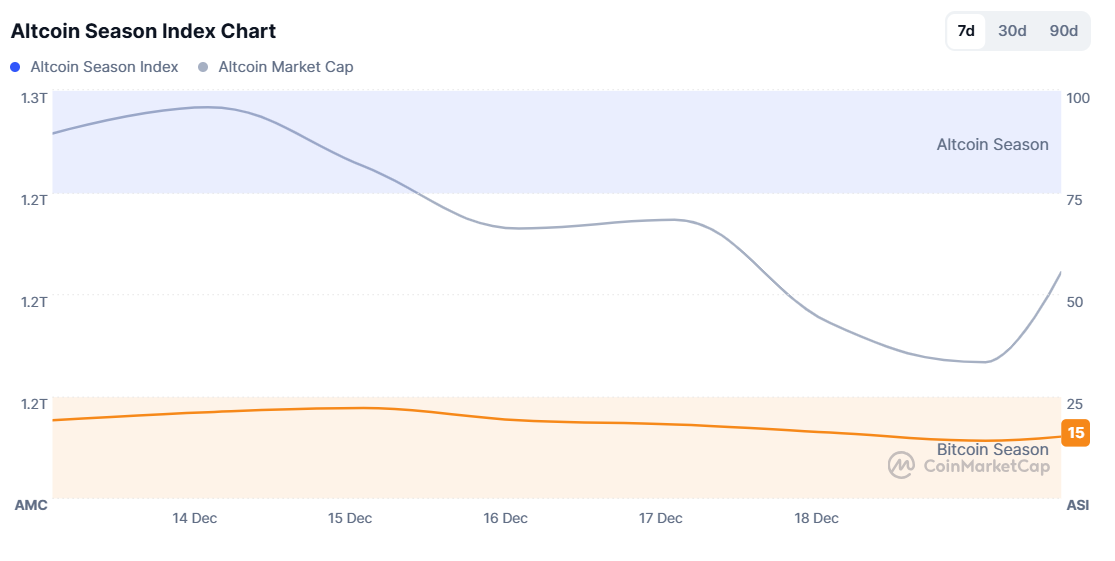Viewport: 1115px width, 561px height.
Task: Click the 18 Dec date marker
Action: coord(816,518)
